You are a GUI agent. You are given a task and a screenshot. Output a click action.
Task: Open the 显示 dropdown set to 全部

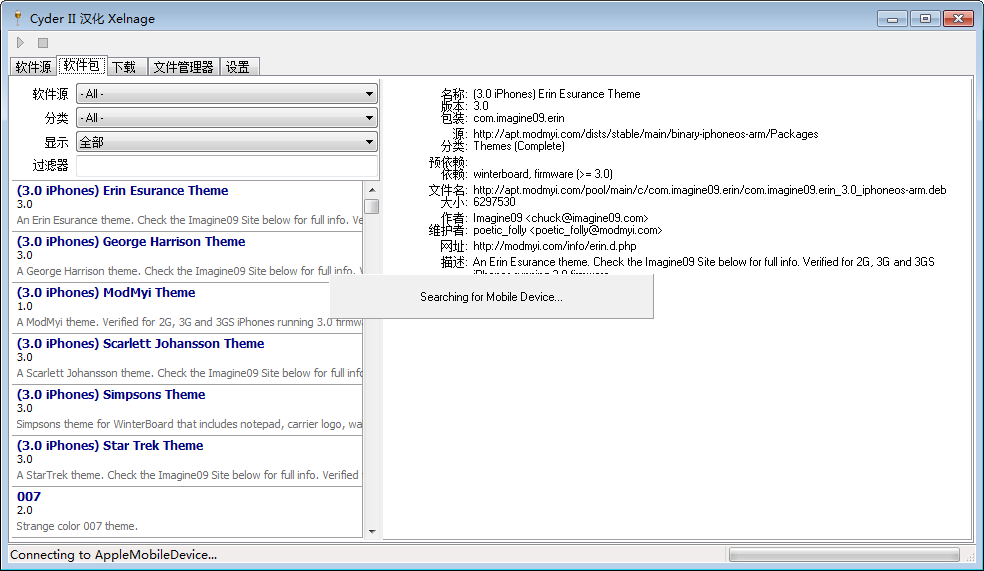226,142
